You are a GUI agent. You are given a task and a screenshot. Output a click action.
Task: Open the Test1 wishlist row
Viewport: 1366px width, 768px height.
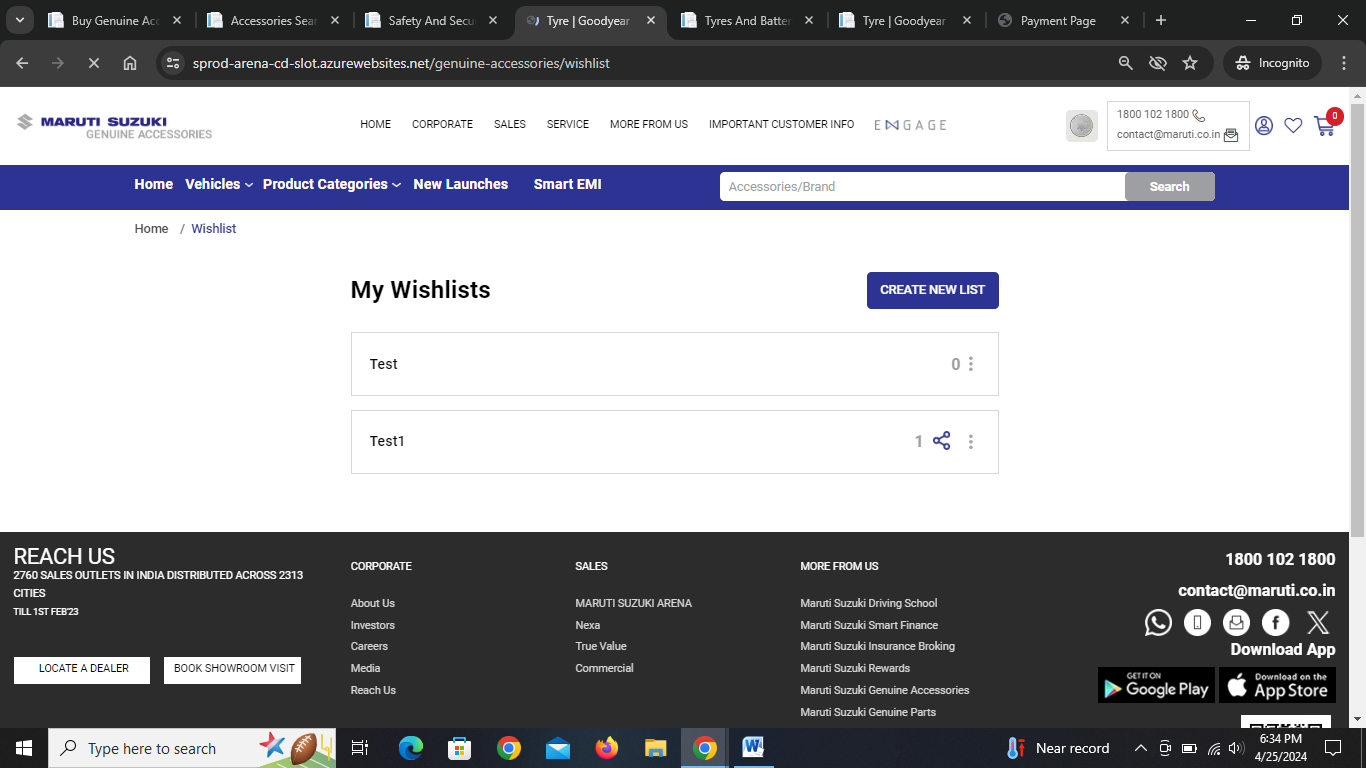[675, 442]
